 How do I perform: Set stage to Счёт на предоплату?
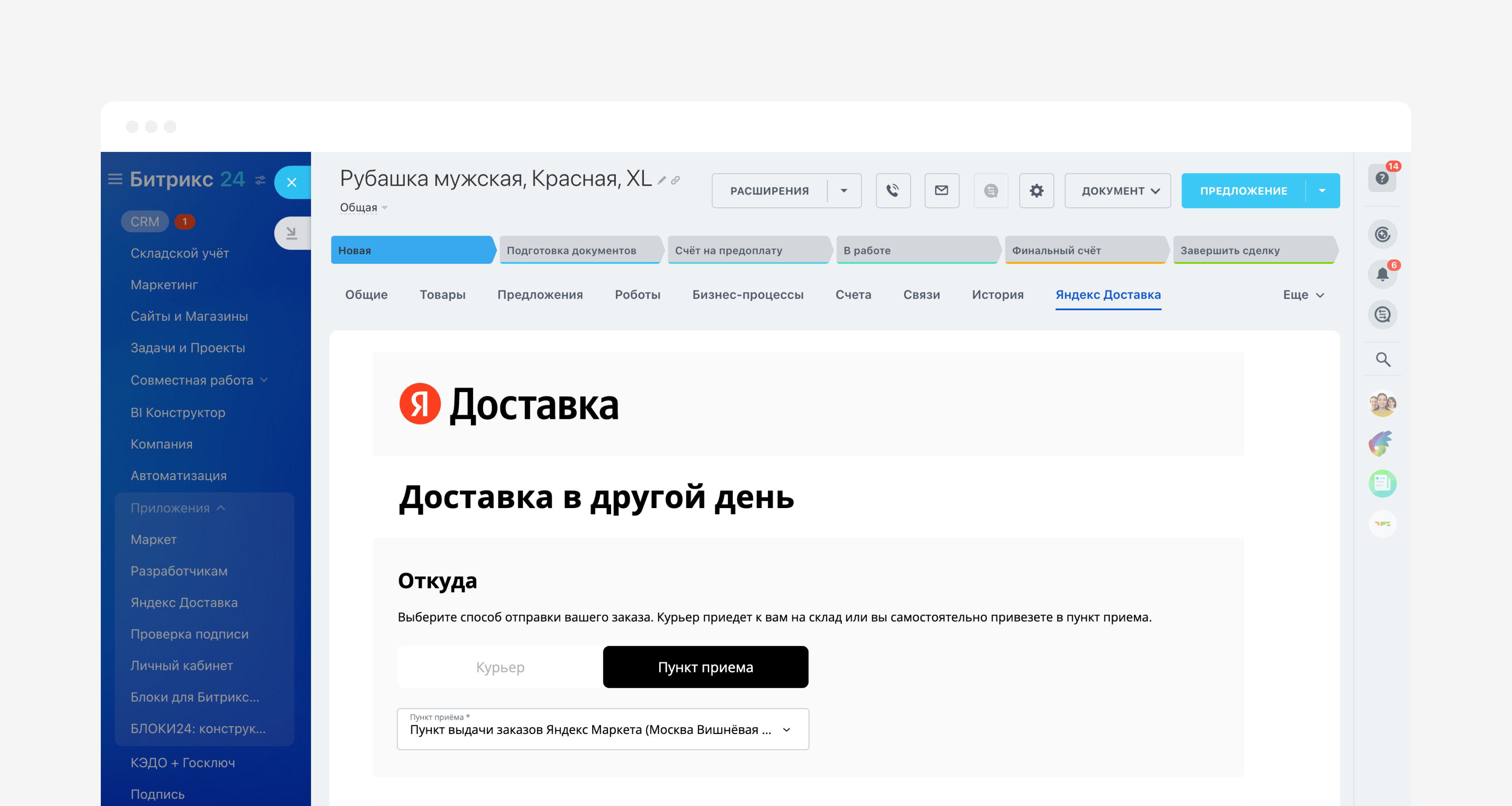click(750, 250)
